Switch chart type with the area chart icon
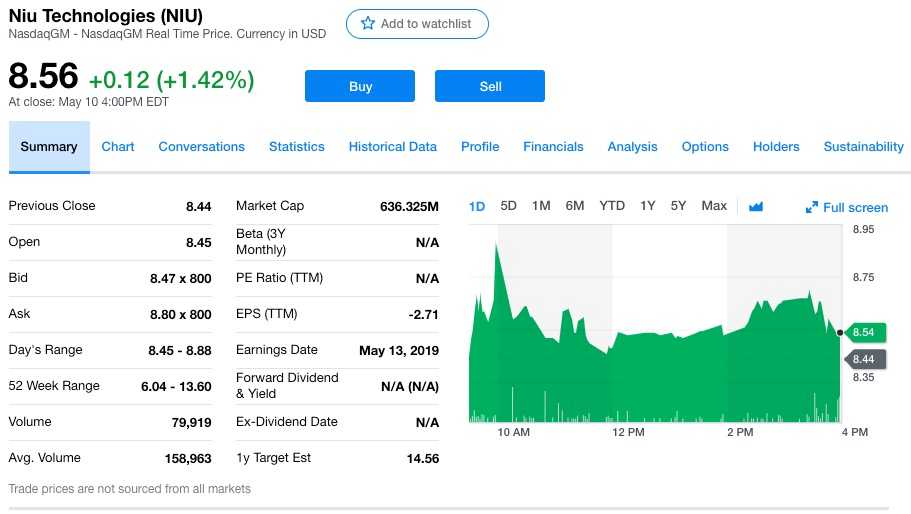The height and width of the screenshot is (514, 911). tap(755, 207)
